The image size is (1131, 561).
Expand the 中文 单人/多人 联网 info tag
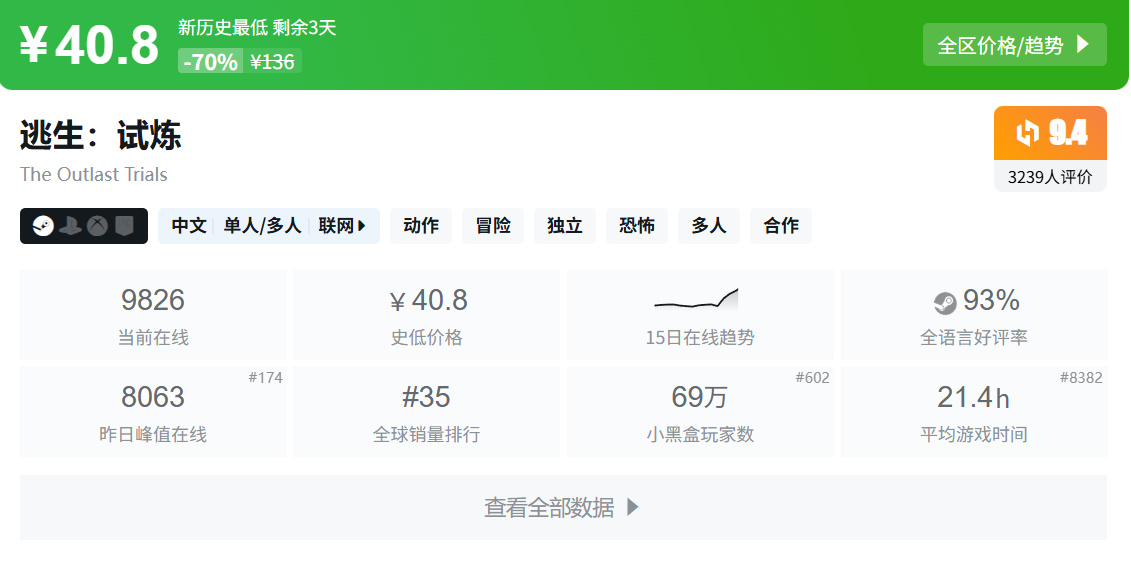coord(269,226)
